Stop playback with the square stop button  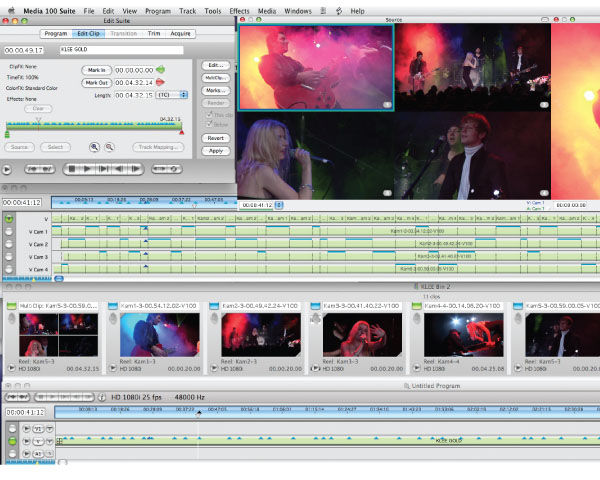72,169
